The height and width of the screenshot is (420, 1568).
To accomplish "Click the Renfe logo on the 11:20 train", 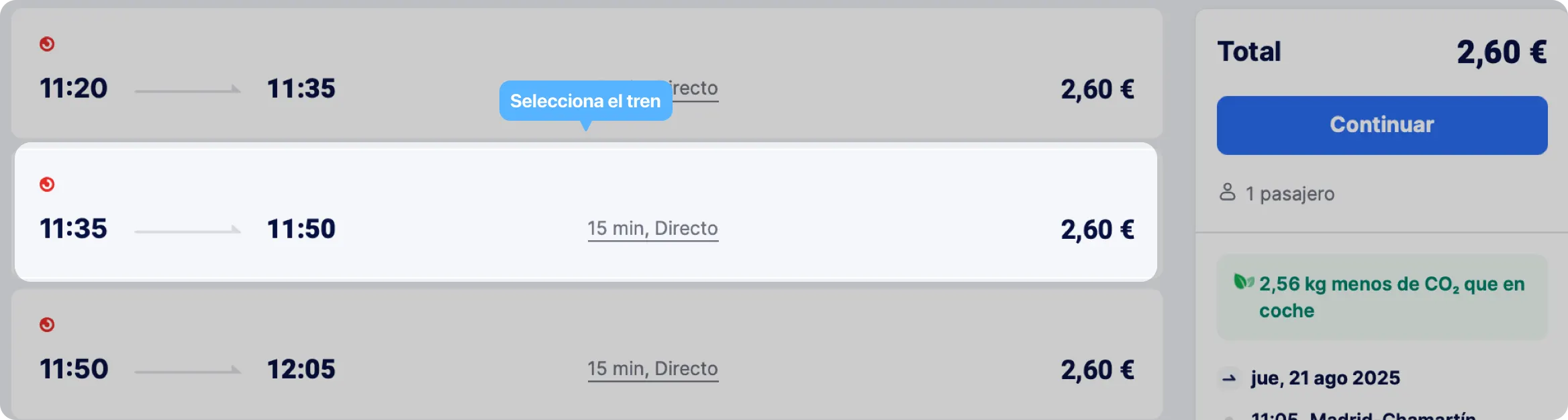I will [47, 44].
